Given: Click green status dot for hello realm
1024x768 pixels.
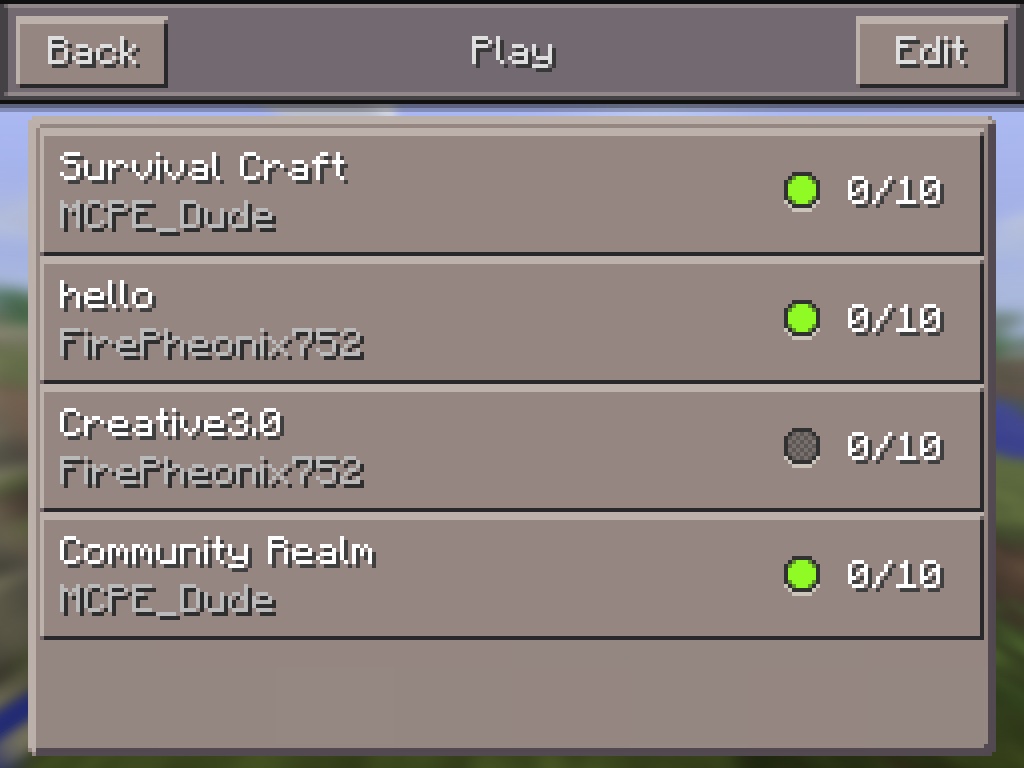Looking at the screenshot, I should click(802, 319).
